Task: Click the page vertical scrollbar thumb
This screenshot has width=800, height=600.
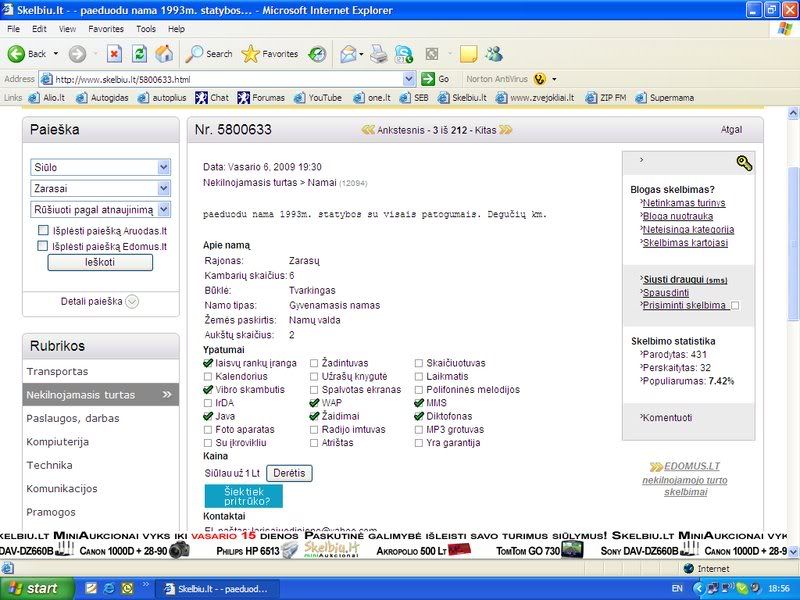Action: pyautogui.click(x=793, y=245)
